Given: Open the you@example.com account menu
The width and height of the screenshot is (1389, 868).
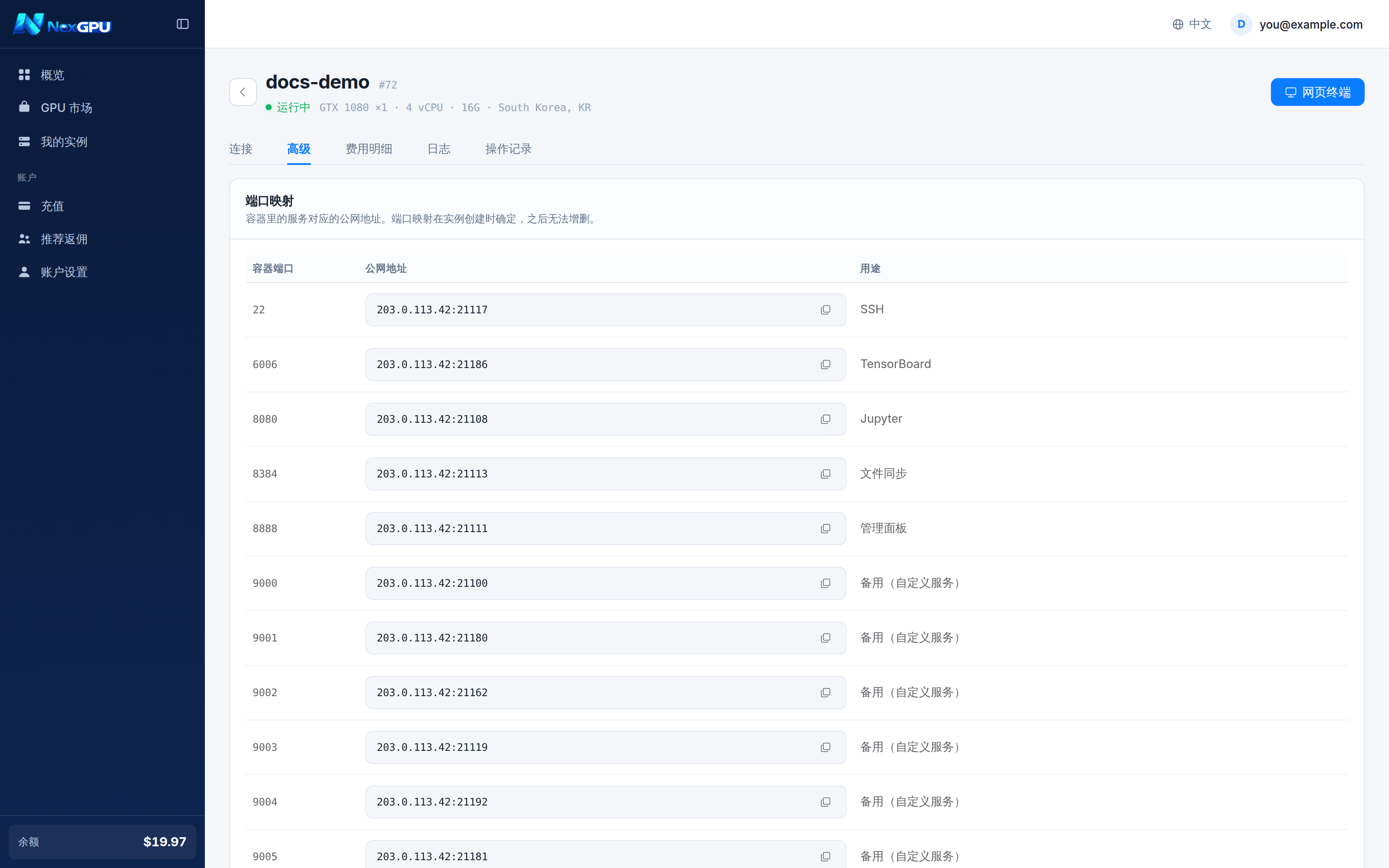Looking at the screenshot, I should click(x=1297, y=24).
